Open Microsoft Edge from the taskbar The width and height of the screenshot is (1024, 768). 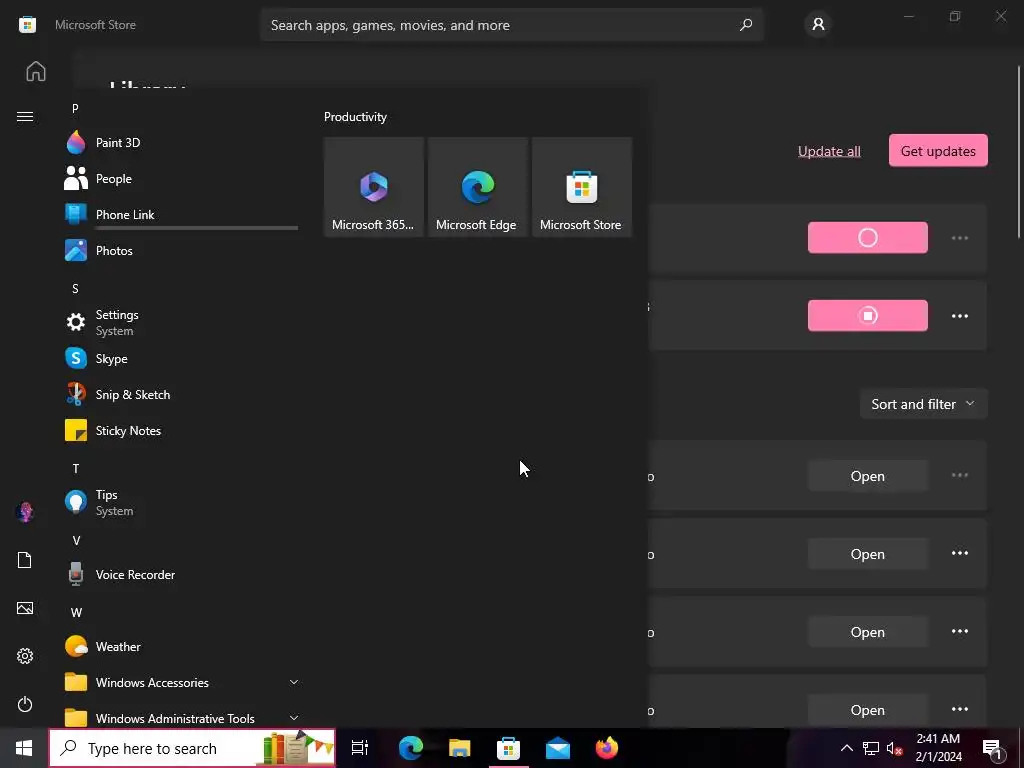411,748
